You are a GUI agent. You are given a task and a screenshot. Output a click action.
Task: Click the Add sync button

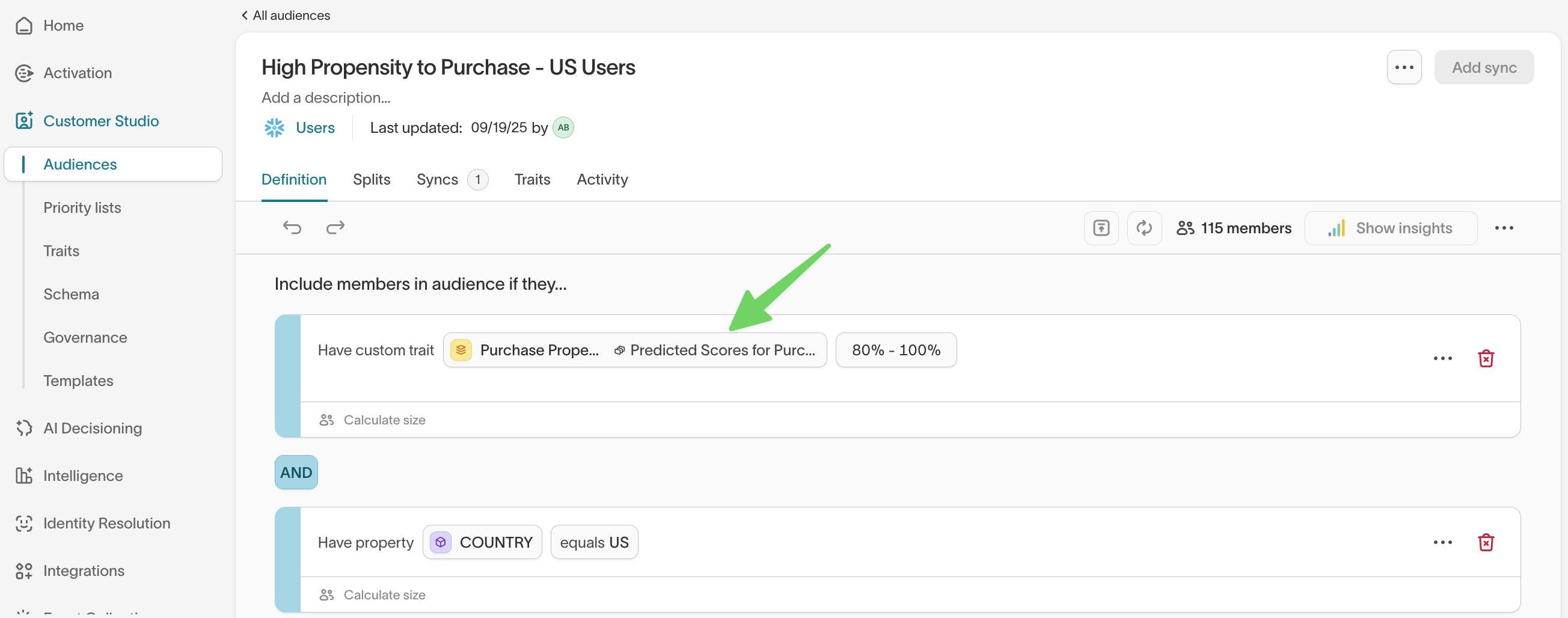coord(1483,67)
